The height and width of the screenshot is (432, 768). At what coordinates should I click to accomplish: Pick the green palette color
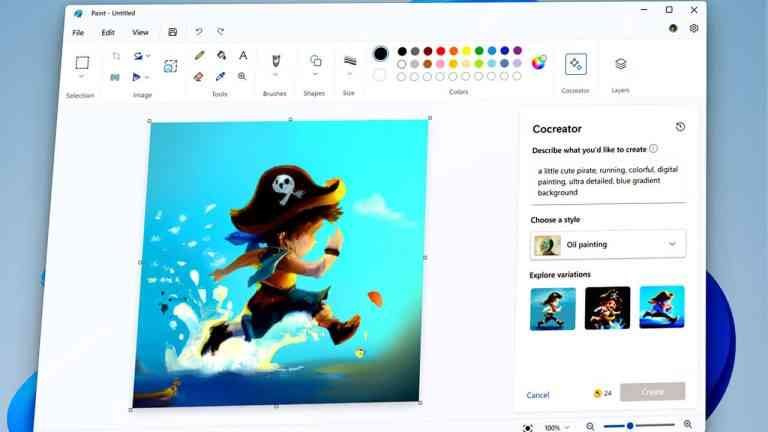point(479,50)
